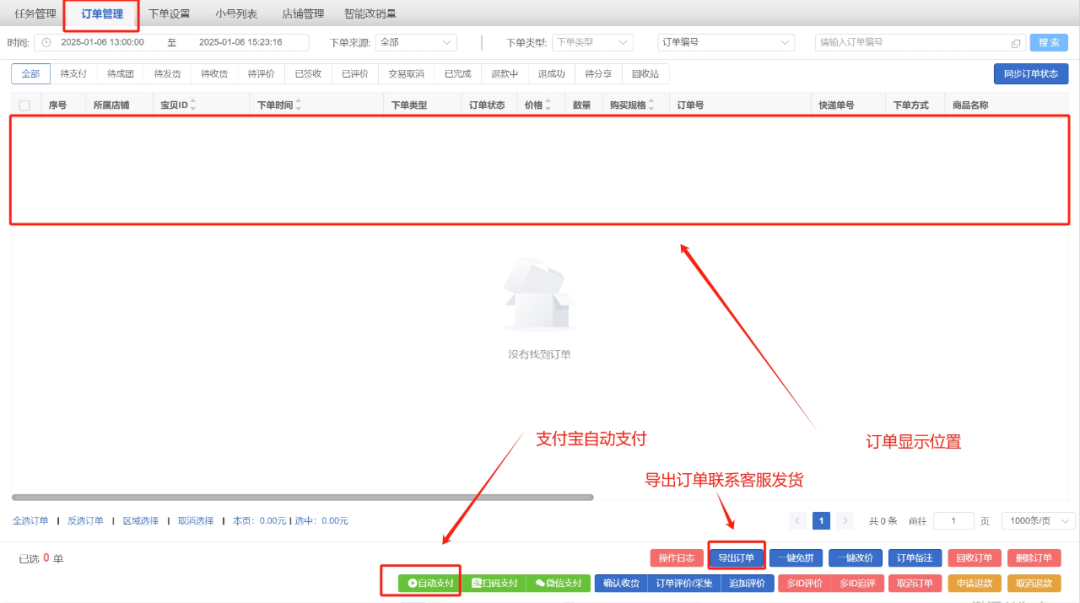Click the 全选订单 link at bottom left
Viewport: 1080px width, 603px height.
pyautogui.click(x=30, y=520)
